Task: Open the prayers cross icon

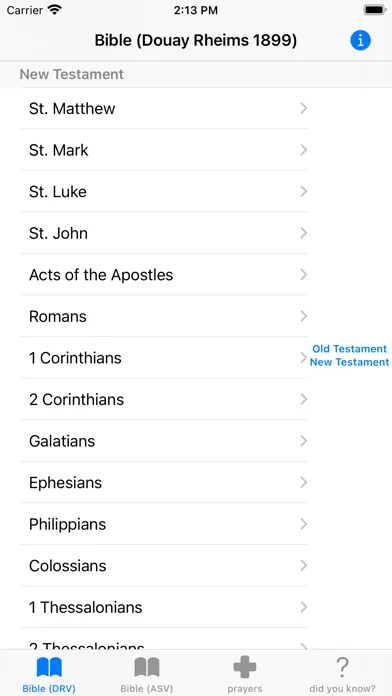Action: click(x=245, y=668)
